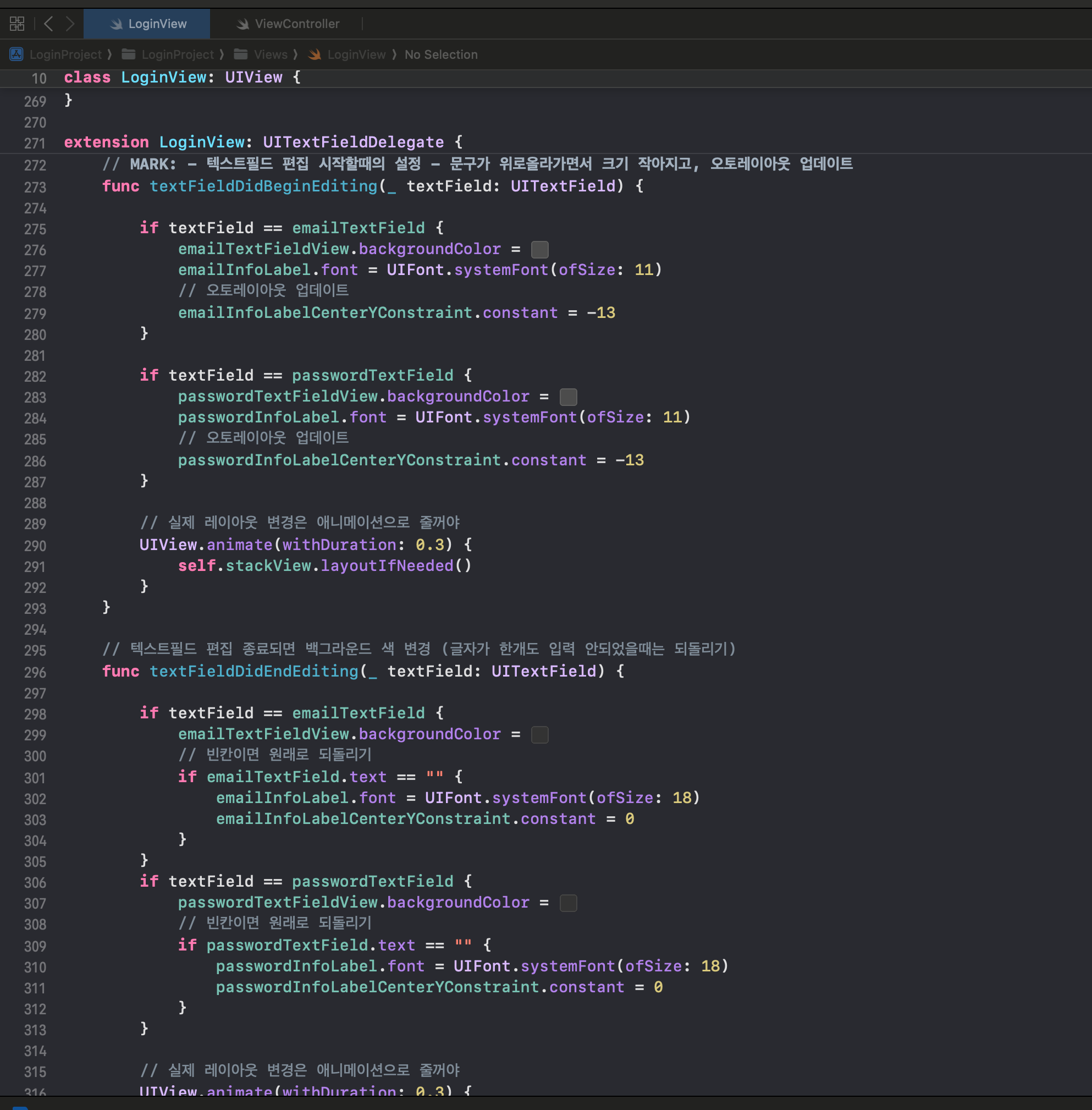The height and width of the screenshot is (1110, 1092).
Task: Click the extension LoginView sticky header line
Action: coord(546,142)
